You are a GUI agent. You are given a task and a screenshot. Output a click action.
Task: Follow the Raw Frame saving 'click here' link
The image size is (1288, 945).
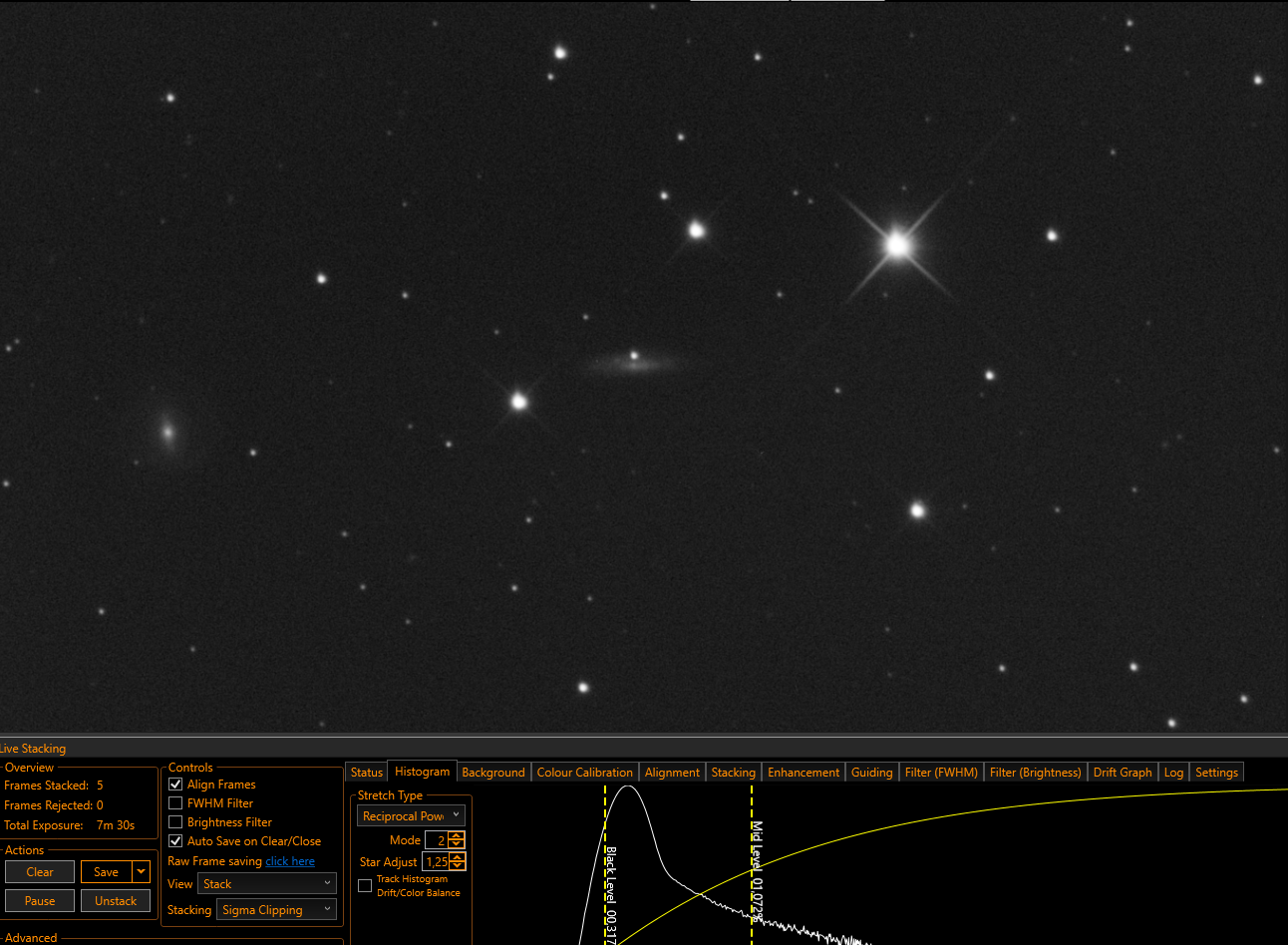click(290, 861)
